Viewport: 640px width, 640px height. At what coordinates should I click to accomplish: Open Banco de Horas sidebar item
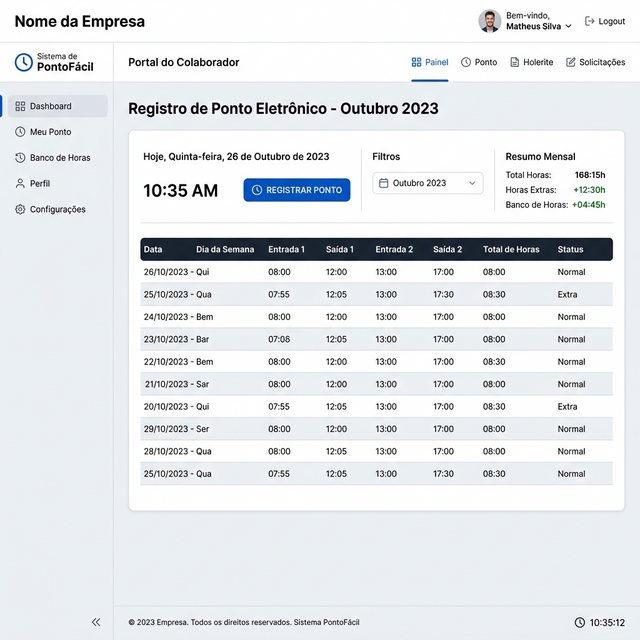point(59,158)
